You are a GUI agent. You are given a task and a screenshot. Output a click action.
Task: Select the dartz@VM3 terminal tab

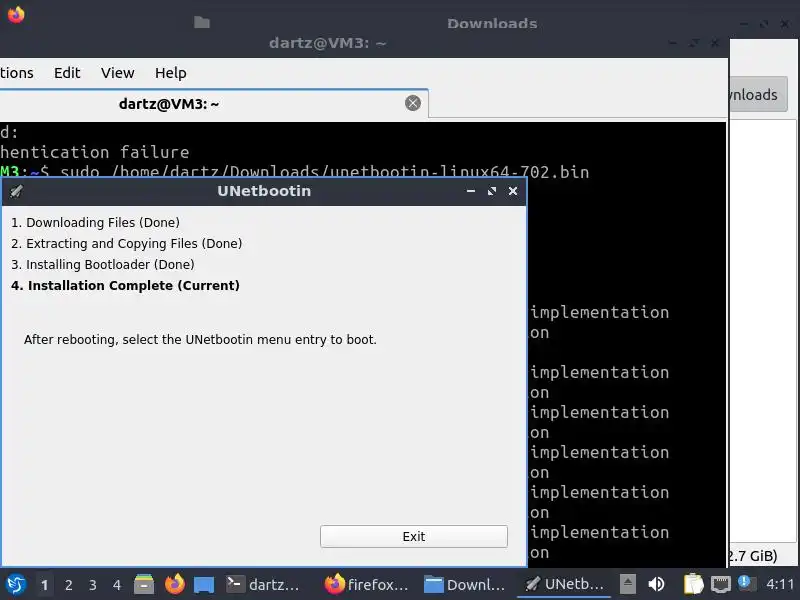214,104
